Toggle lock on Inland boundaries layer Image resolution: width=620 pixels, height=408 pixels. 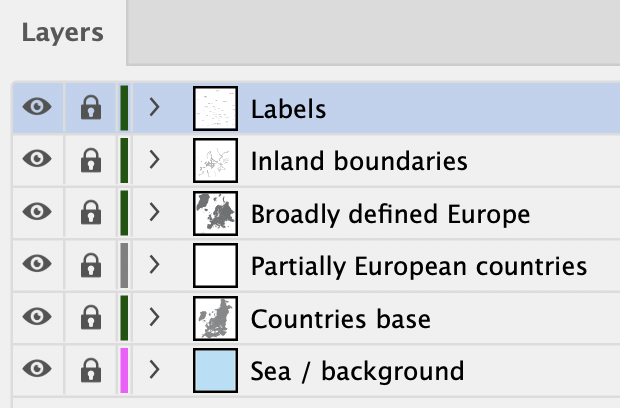click(91, 160)
